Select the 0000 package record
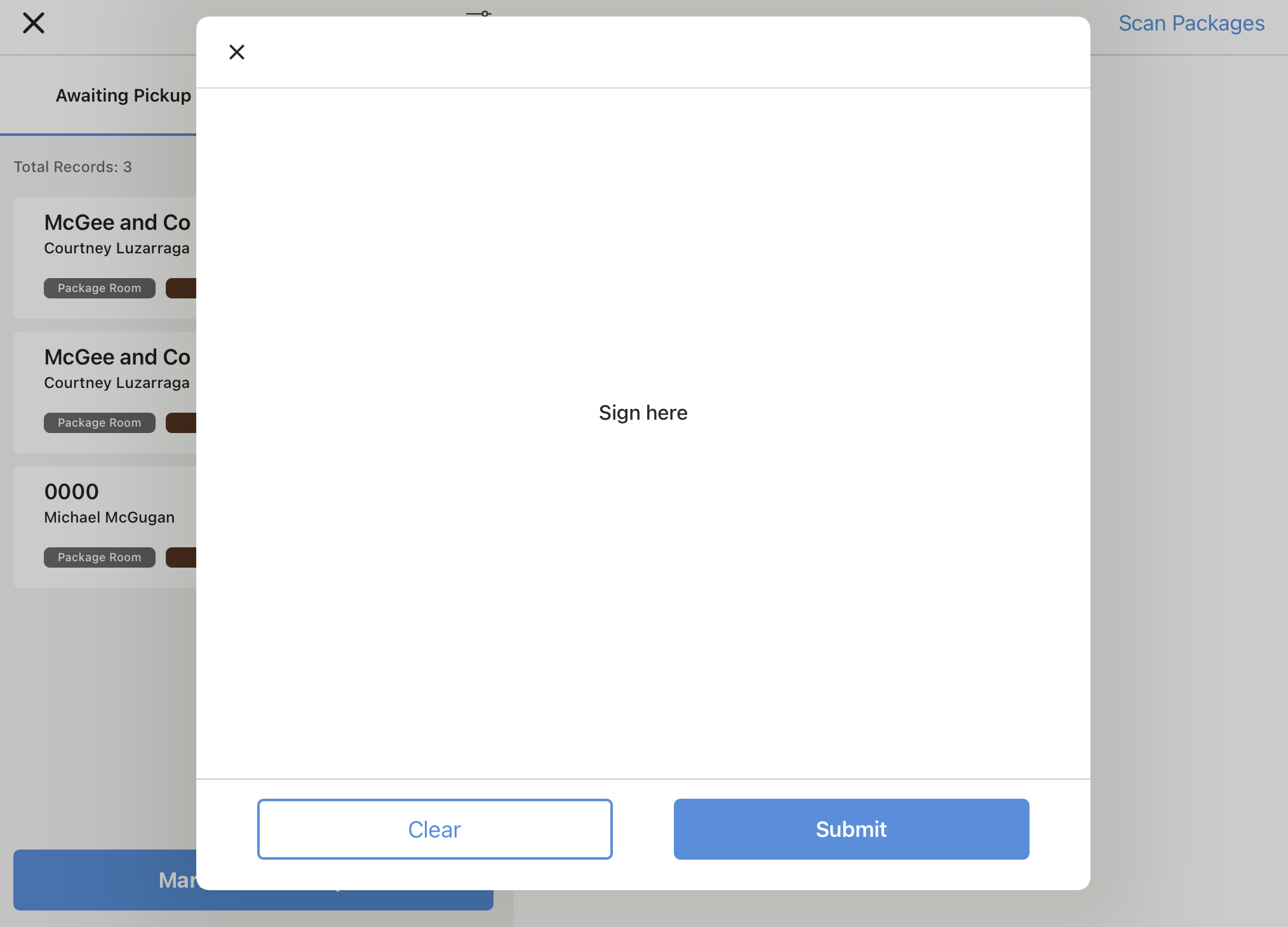This screenshot has height=927, width=1288. point(72,492)
